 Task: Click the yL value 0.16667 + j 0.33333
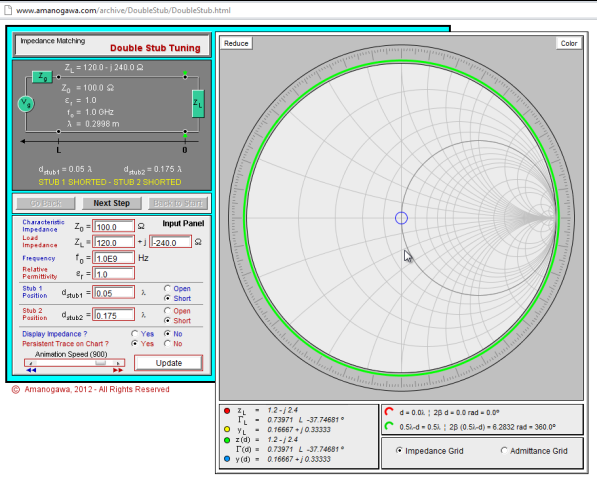click(299, 430)
